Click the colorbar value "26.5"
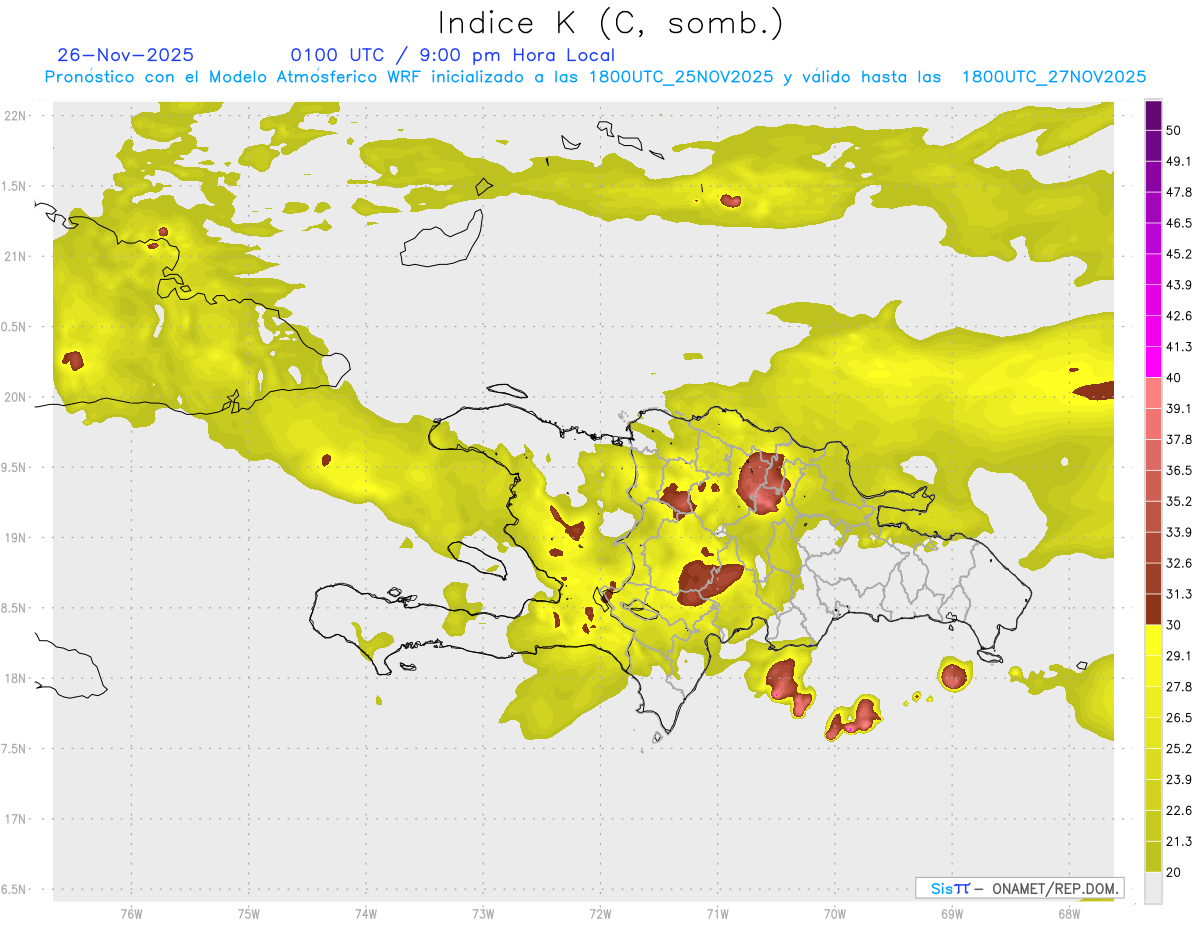Screen dimensions: 1200x927 tap(1179, 718)
